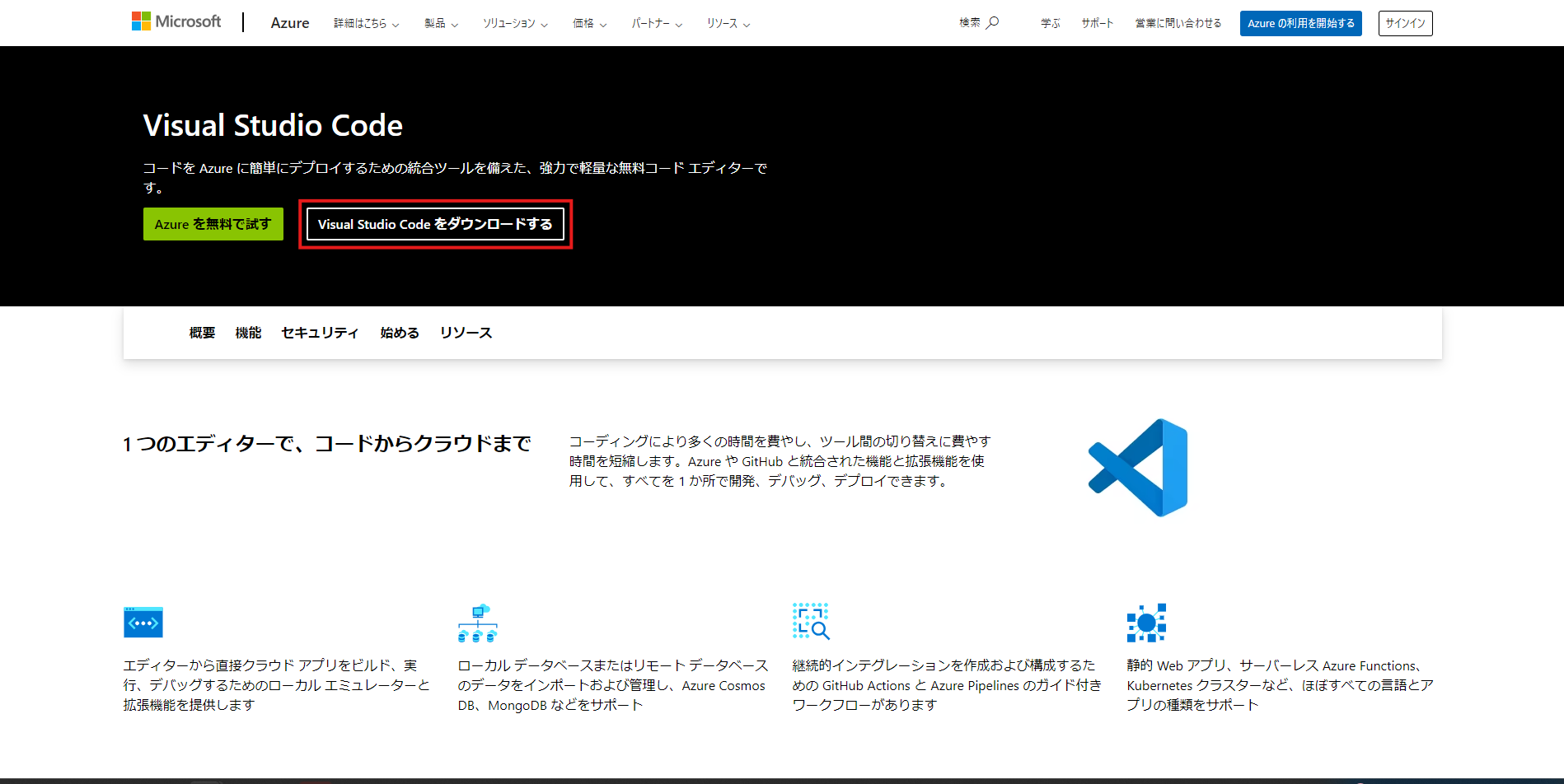
Task: Select the Azure Cosmos DB database icon
Action: 478,623
